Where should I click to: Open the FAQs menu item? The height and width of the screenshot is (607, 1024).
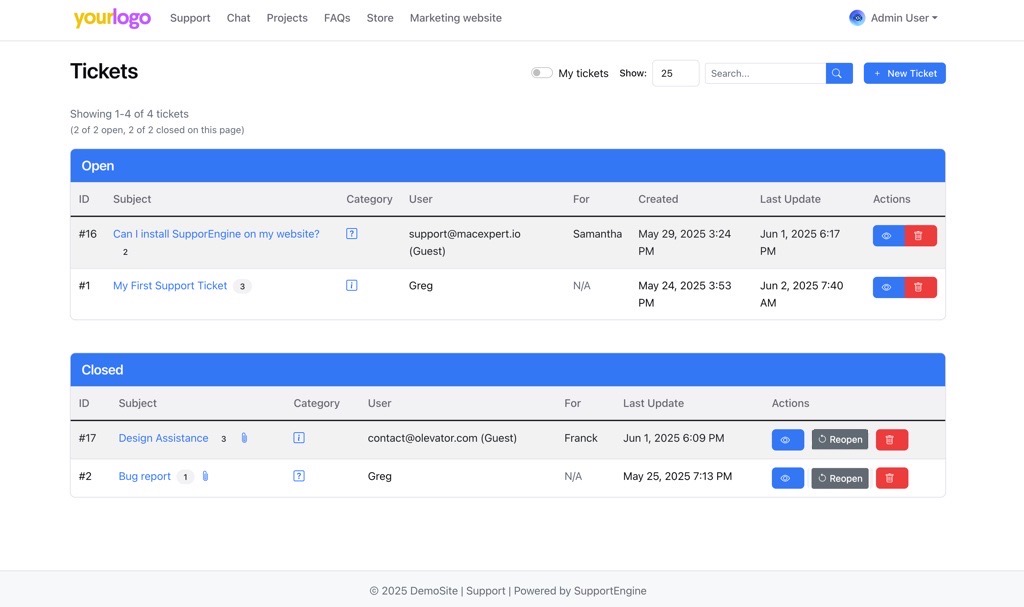pos(337,17)
